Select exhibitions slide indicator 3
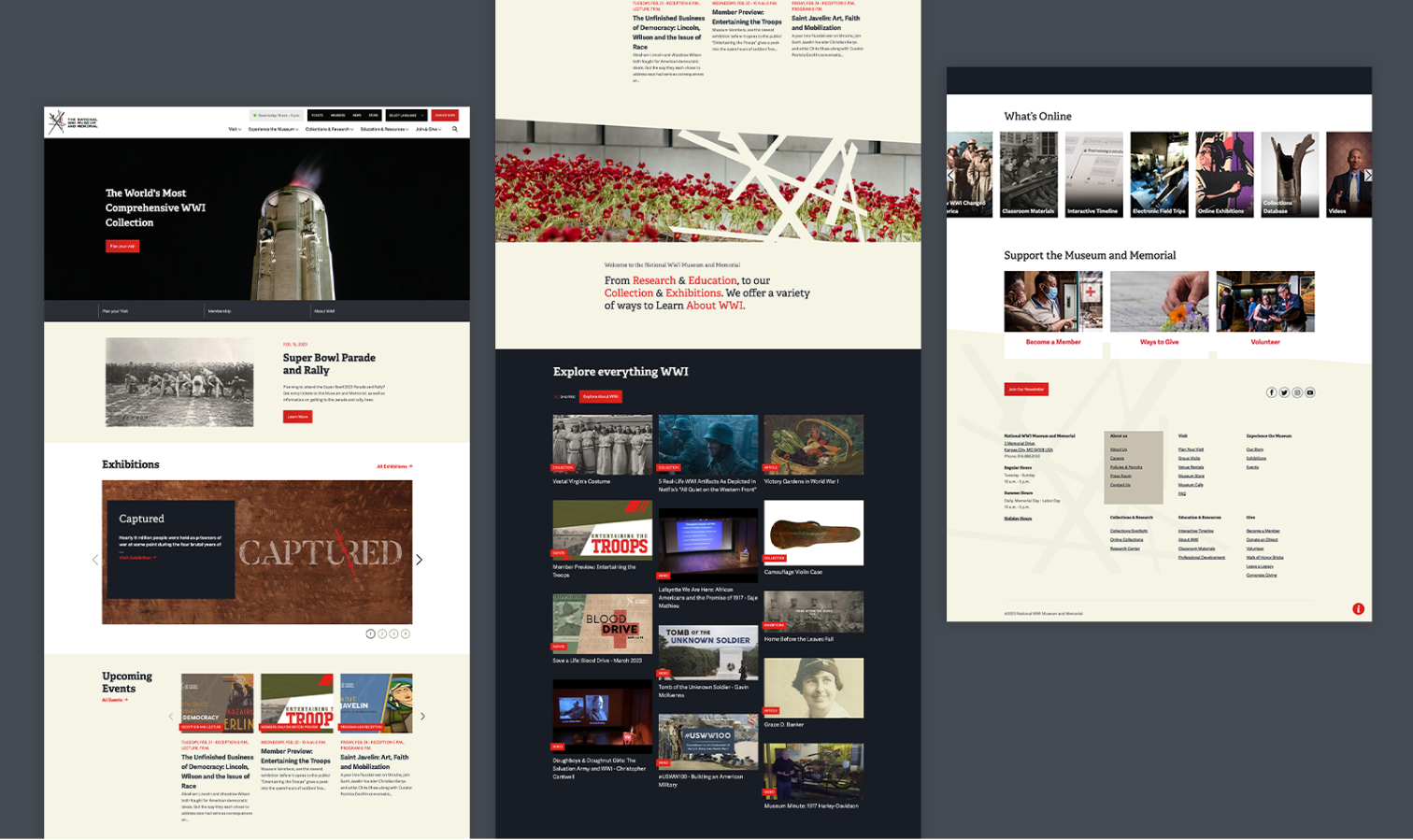Viewport: 1413px width, 840px height. (x=393, y=634)
